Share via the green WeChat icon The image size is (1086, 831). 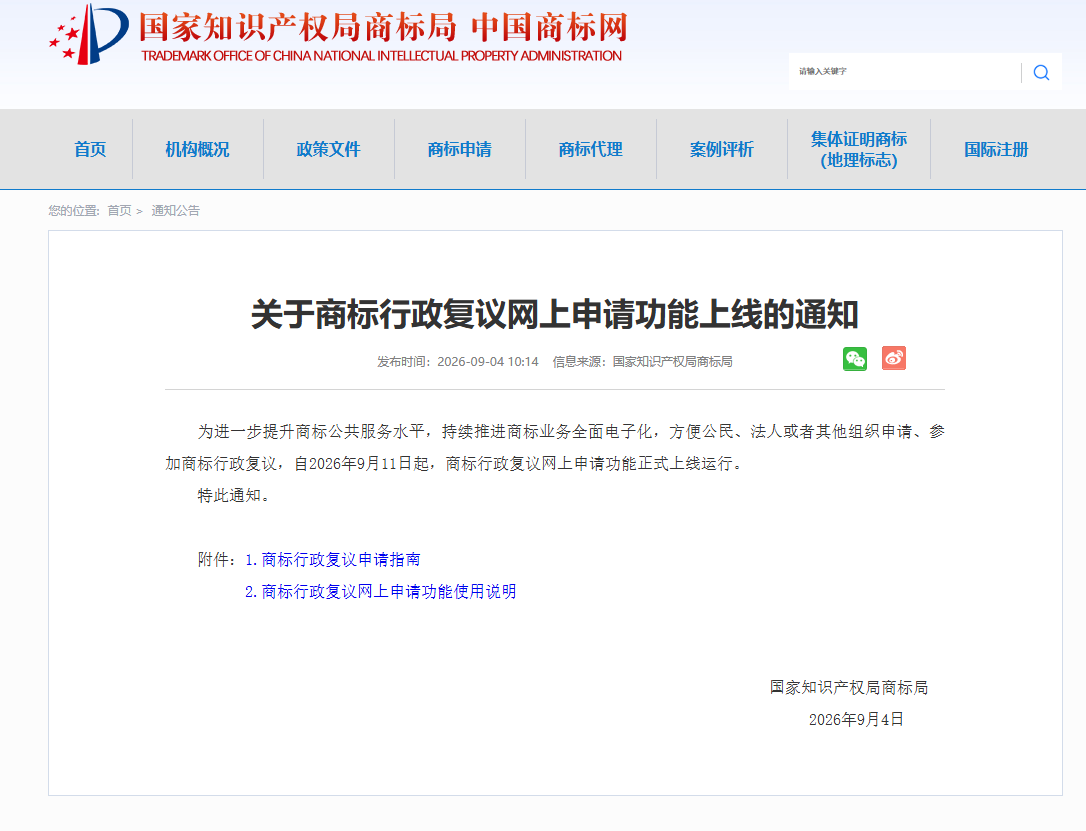coord(855,359)
